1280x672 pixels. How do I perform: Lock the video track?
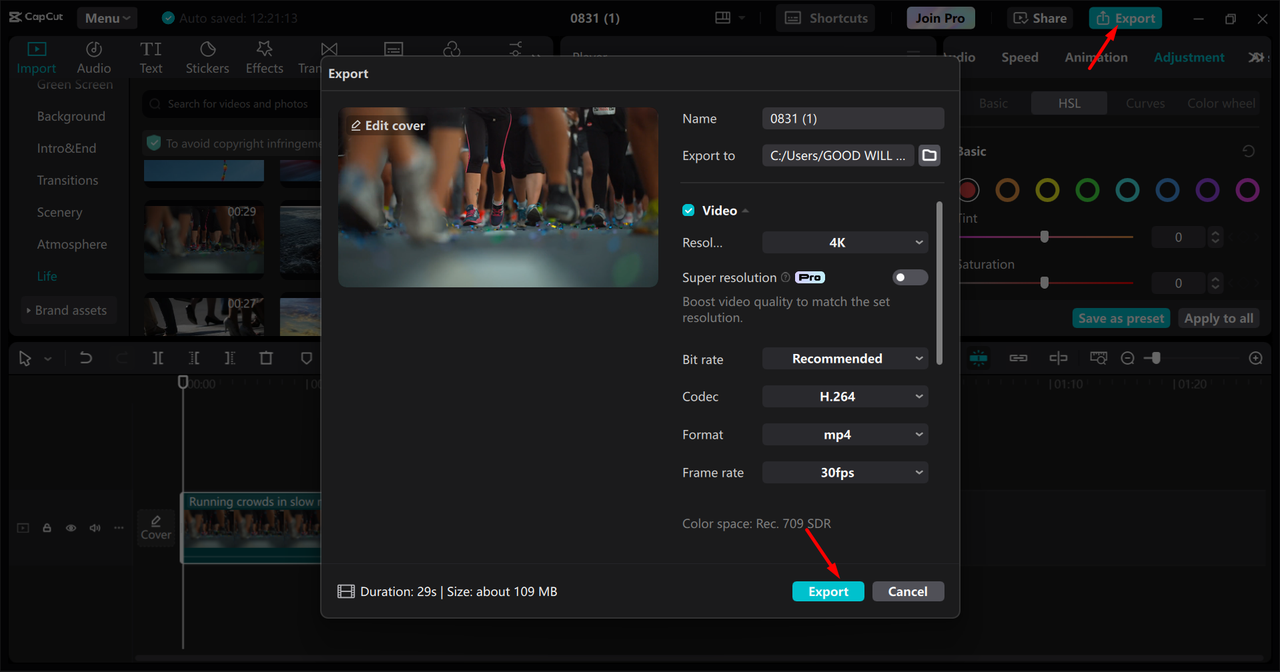[x=47, y=527]
